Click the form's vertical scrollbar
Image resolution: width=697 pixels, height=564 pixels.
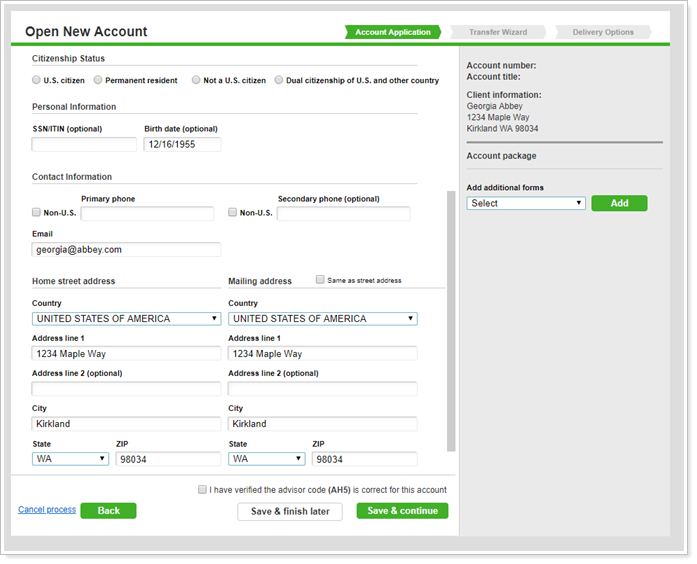[x=451, y=320]
